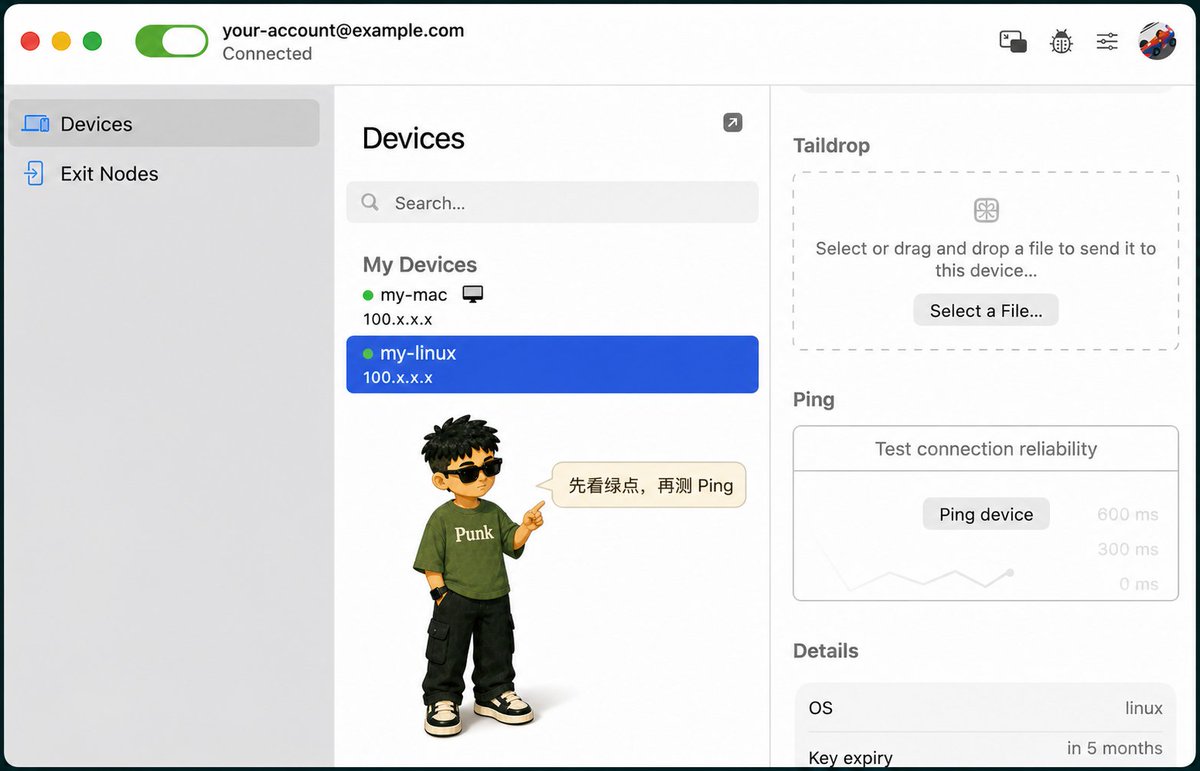Click the green status dot beside my-mac
The height and width of the screenshot is (771, 1200).
(x=368, y=295)
